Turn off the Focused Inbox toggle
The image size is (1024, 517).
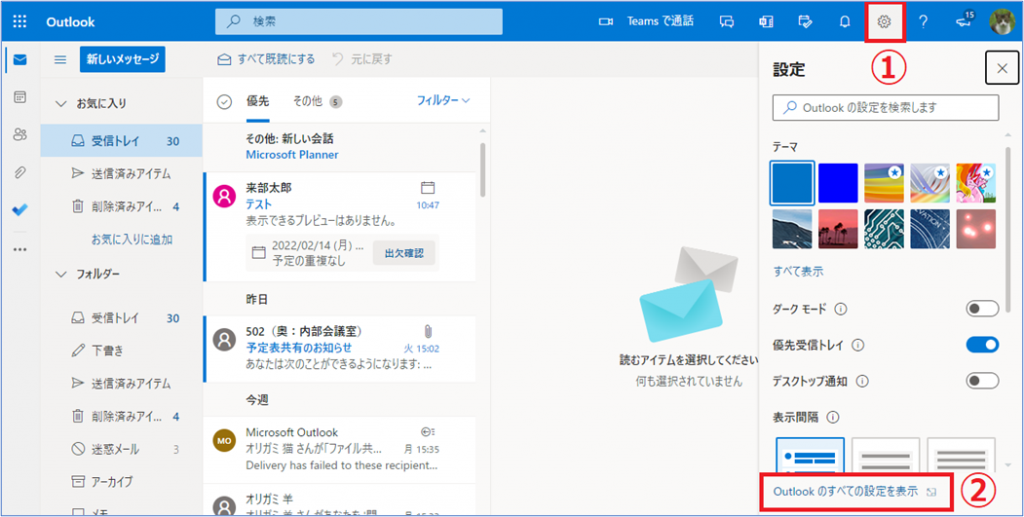pyautogui.click(x=982, y=345)
